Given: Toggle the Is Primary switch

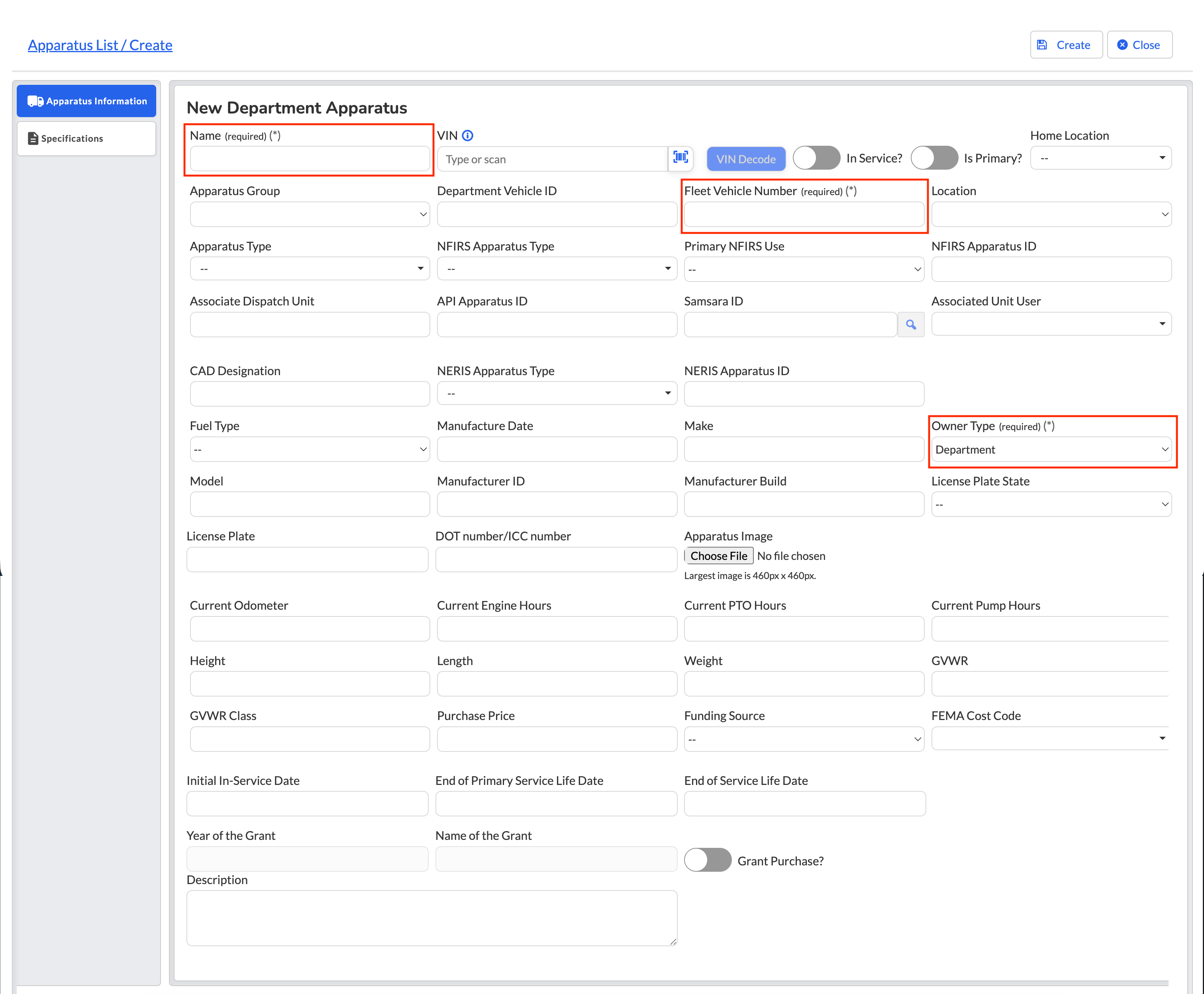Looking at the screenshot, I should tap(934, 157).
